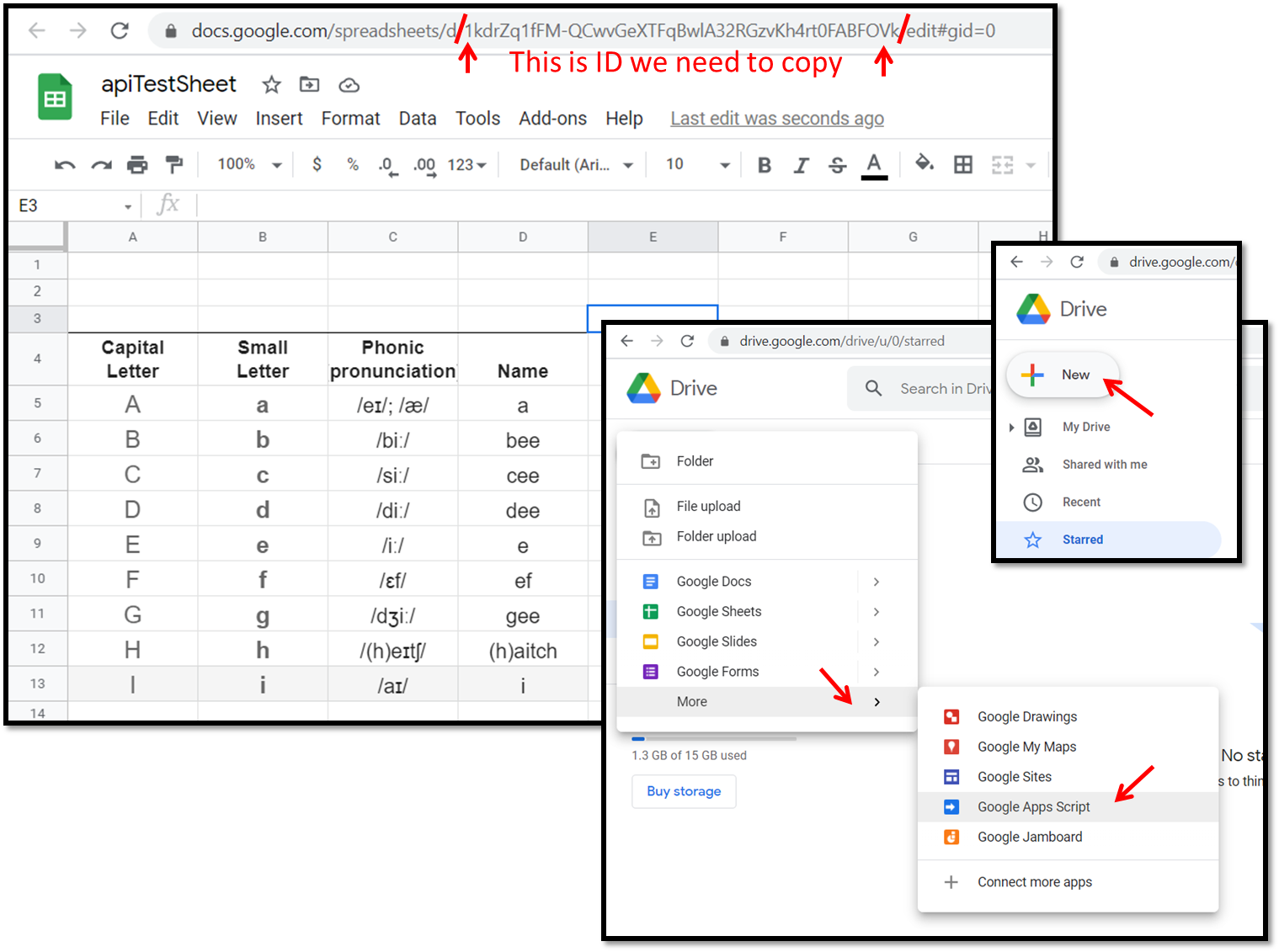The width and height of the screenshot is (1279, 952).
Task: Go forward in Sheets browser window
Action: [x=77, y=31]
